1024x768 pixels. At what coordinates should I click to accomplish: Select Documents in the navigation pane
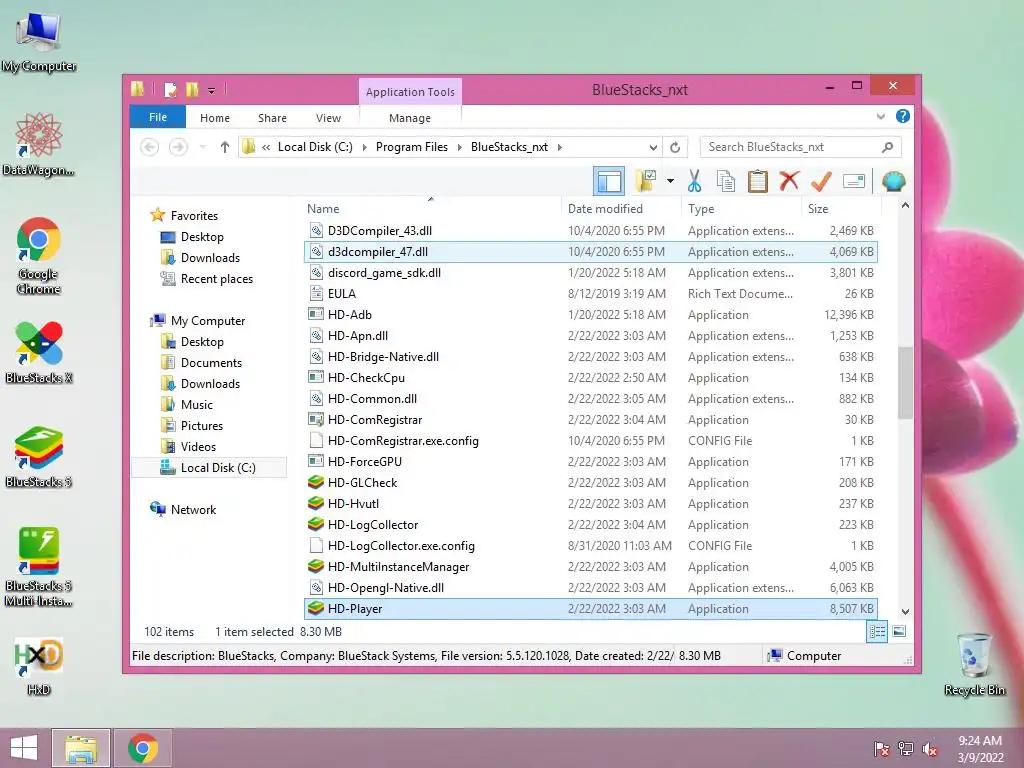tap(211, 362)
